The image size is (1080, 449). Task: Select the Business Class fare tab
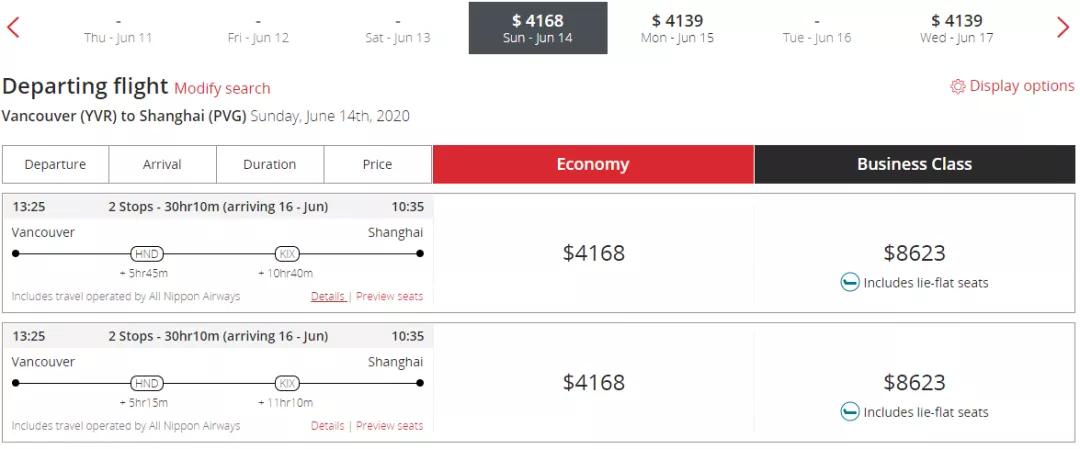pos(914,164)
